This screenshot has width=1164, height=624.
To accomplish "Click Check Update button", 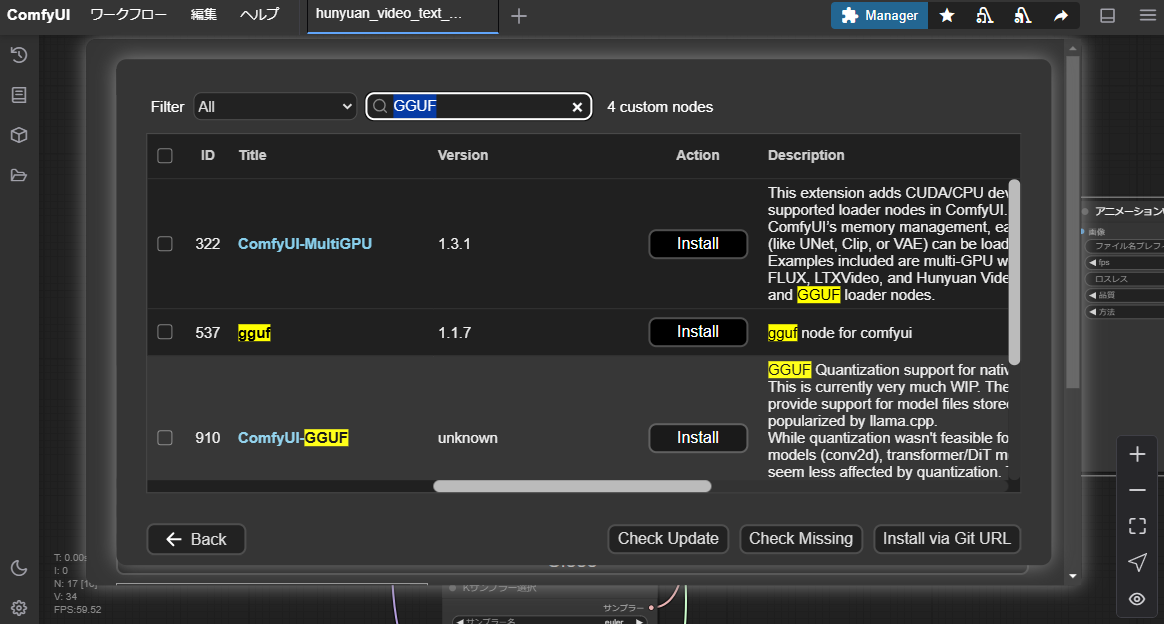I will [668, 539].
